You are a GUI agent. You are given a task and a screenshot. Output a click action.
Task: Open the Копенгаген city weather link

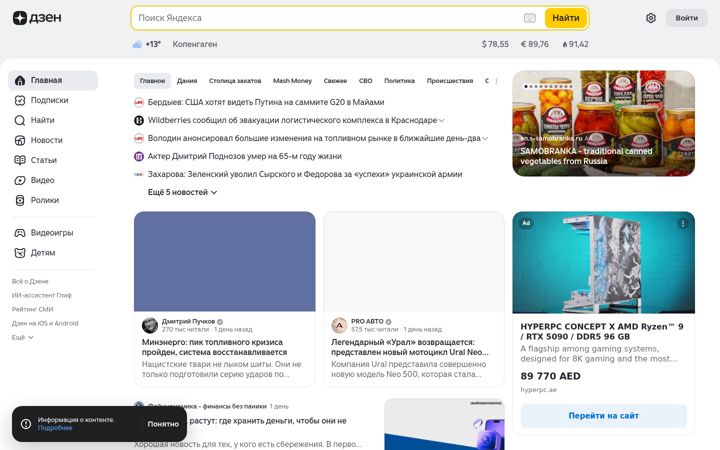(x=195, y=44)
